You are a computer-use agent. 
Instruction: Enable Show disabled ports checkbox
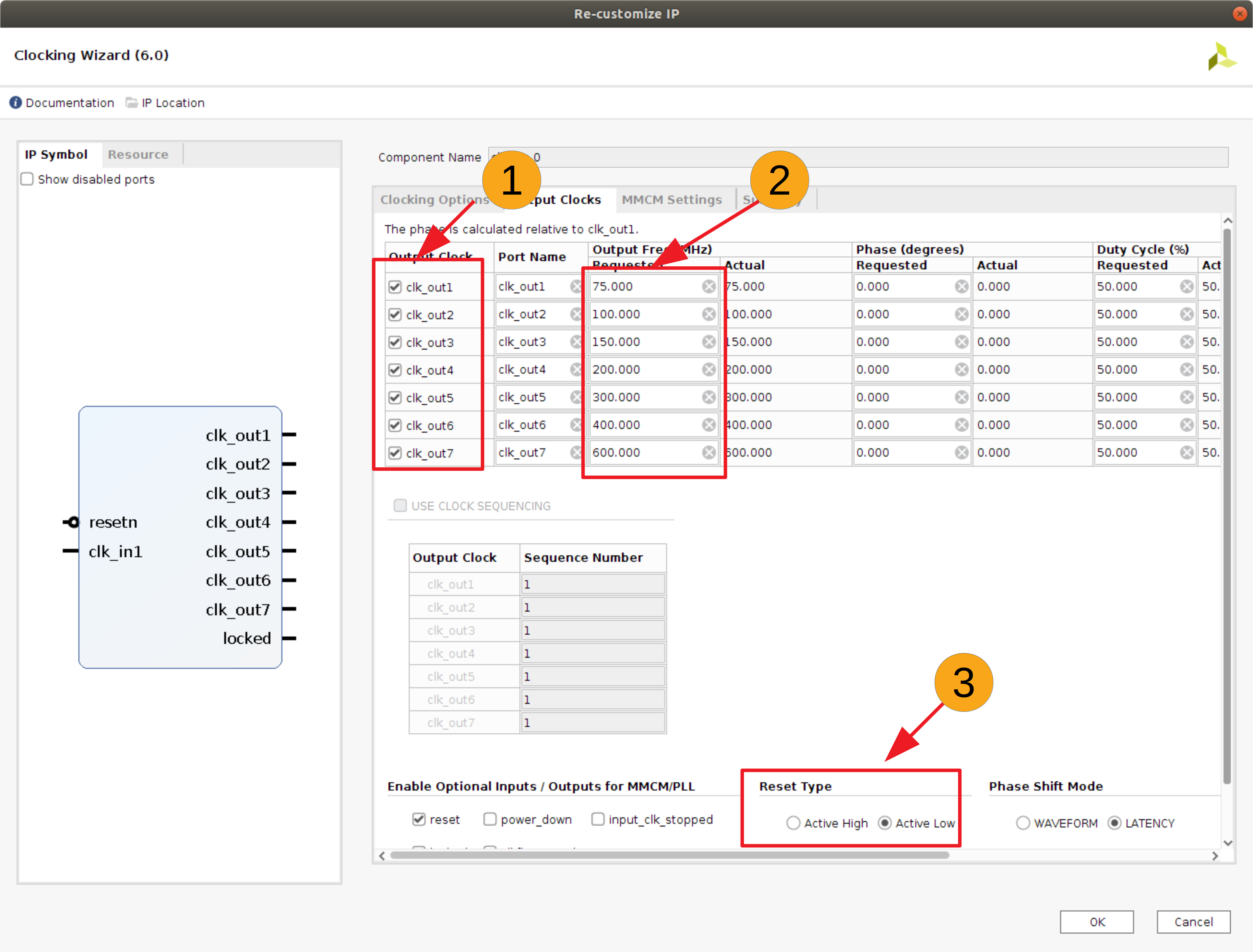(x=27, y=180)
